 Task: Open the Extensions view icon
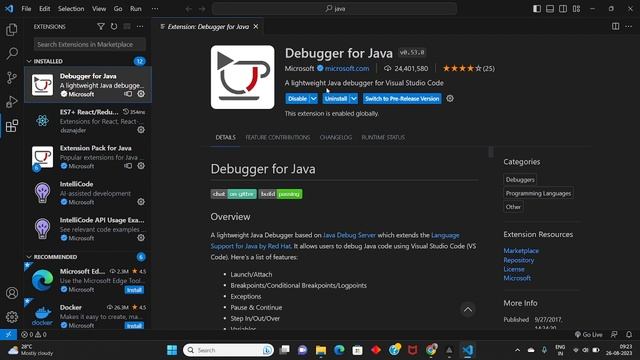coord(12,126)
